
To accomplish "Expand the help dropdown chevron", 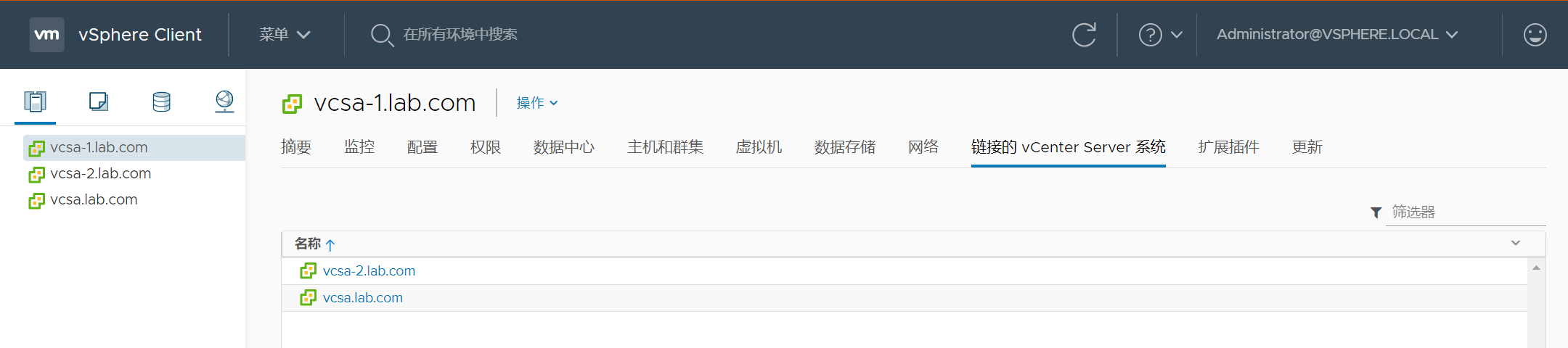I will coord(1177,35).
